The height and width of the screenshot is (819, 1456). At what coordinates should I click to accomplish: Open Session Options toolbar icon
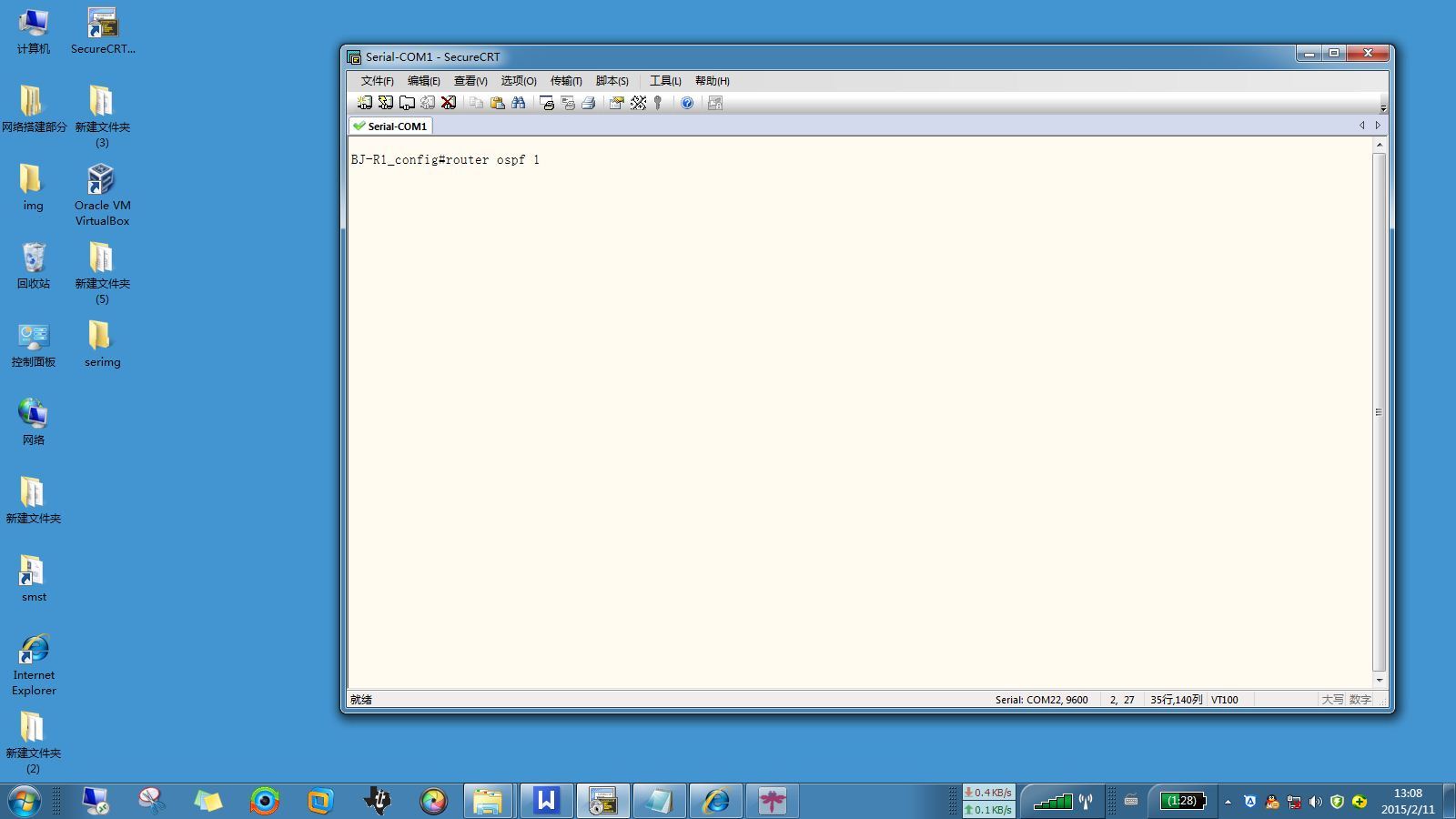click(616, 103)
